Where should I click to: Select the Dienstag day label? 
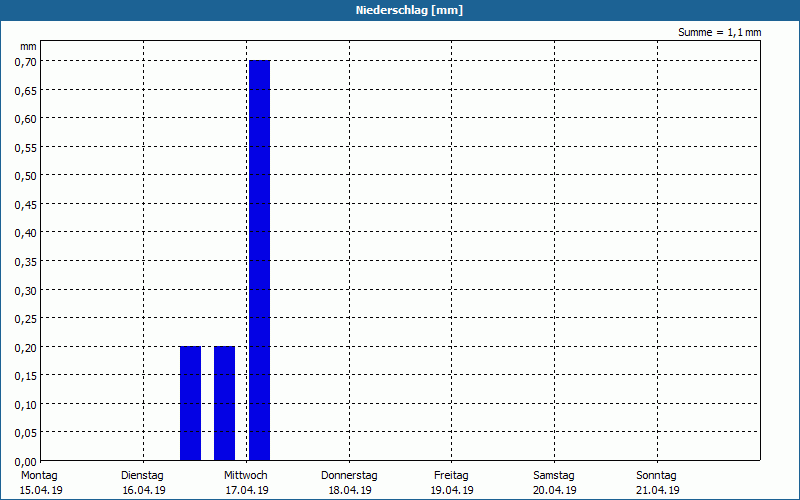(x=142, y=476)
